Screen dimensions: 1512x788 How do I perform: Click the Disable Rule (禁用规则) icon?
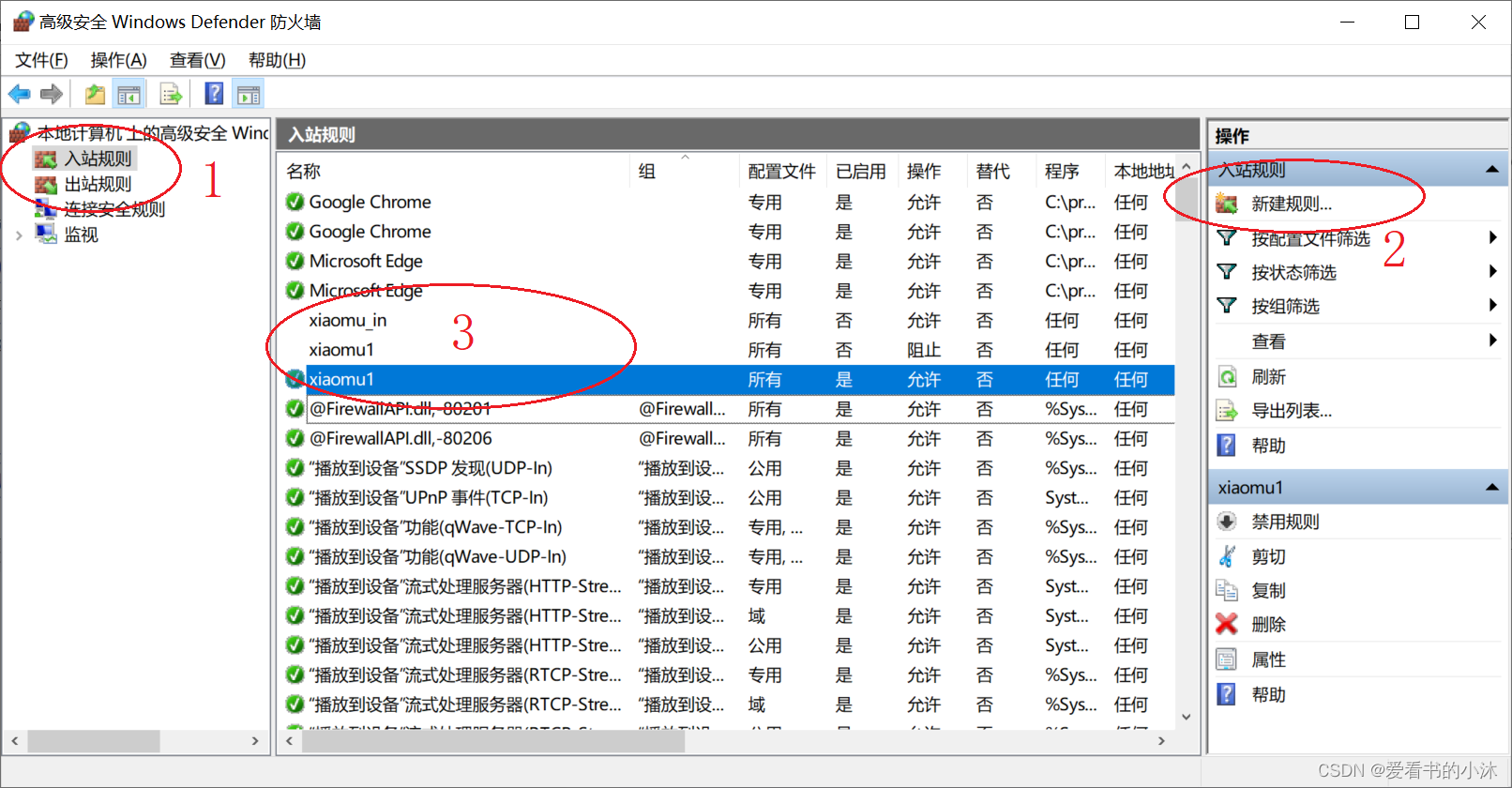pyautogui.click(x=1227, y=522)
